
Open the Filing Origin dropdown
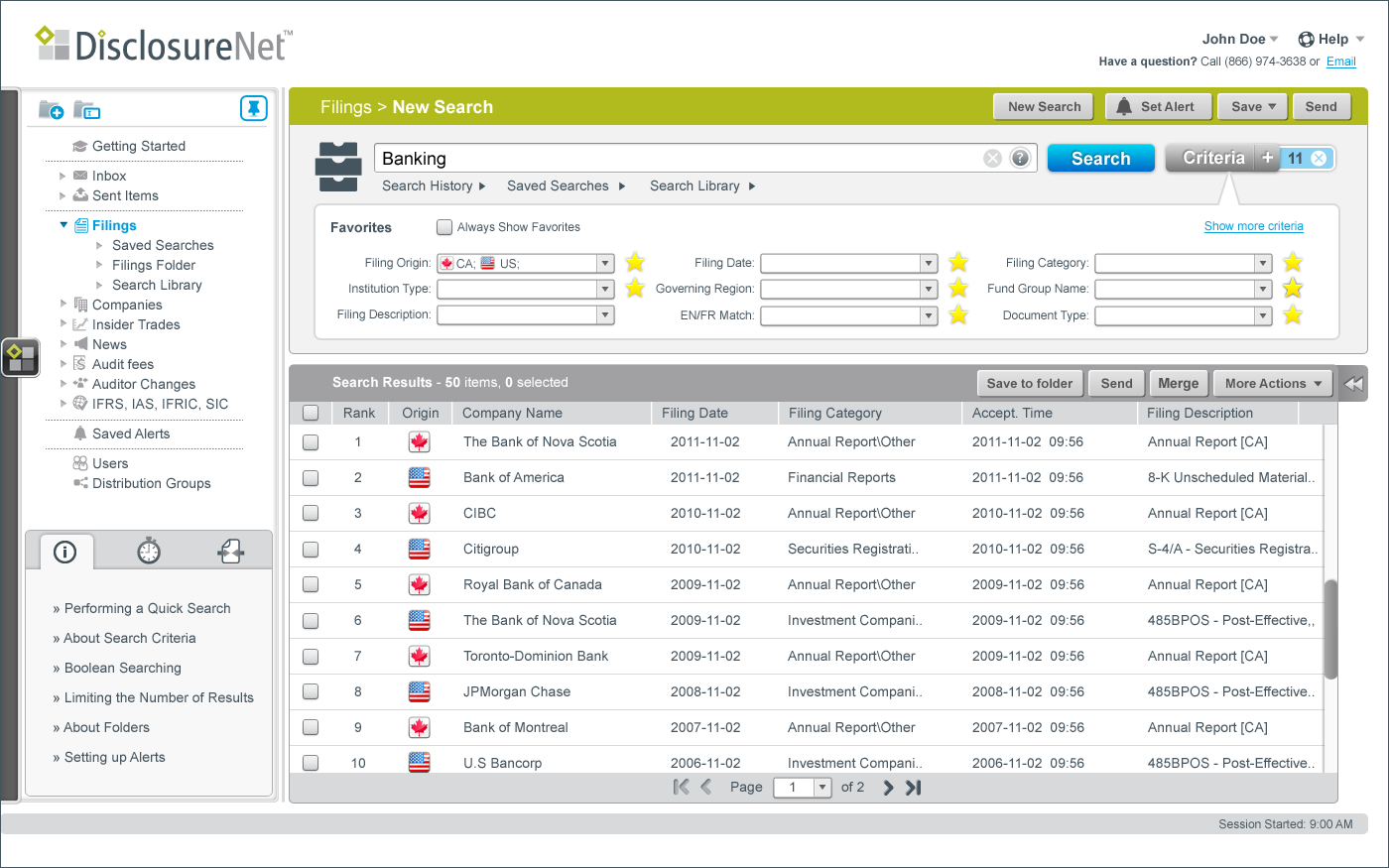click(605, 263)
